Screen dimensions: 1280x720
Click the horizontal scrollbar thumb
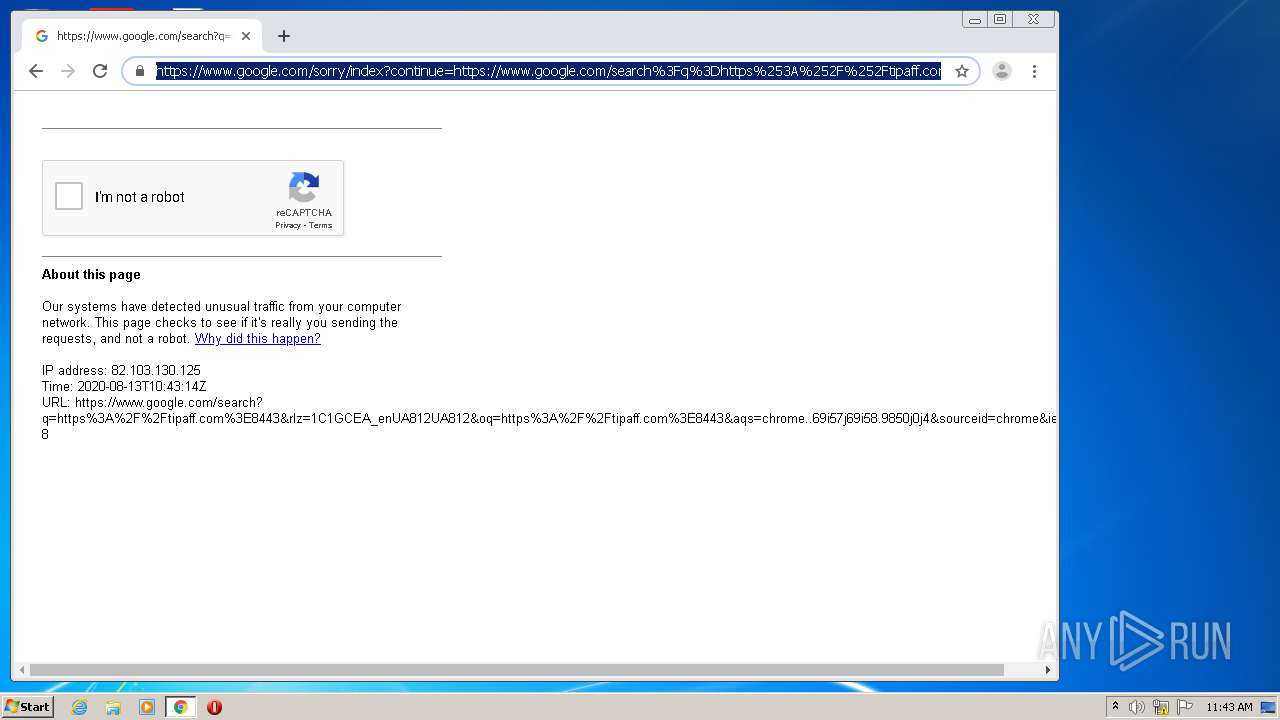(516, 670)
